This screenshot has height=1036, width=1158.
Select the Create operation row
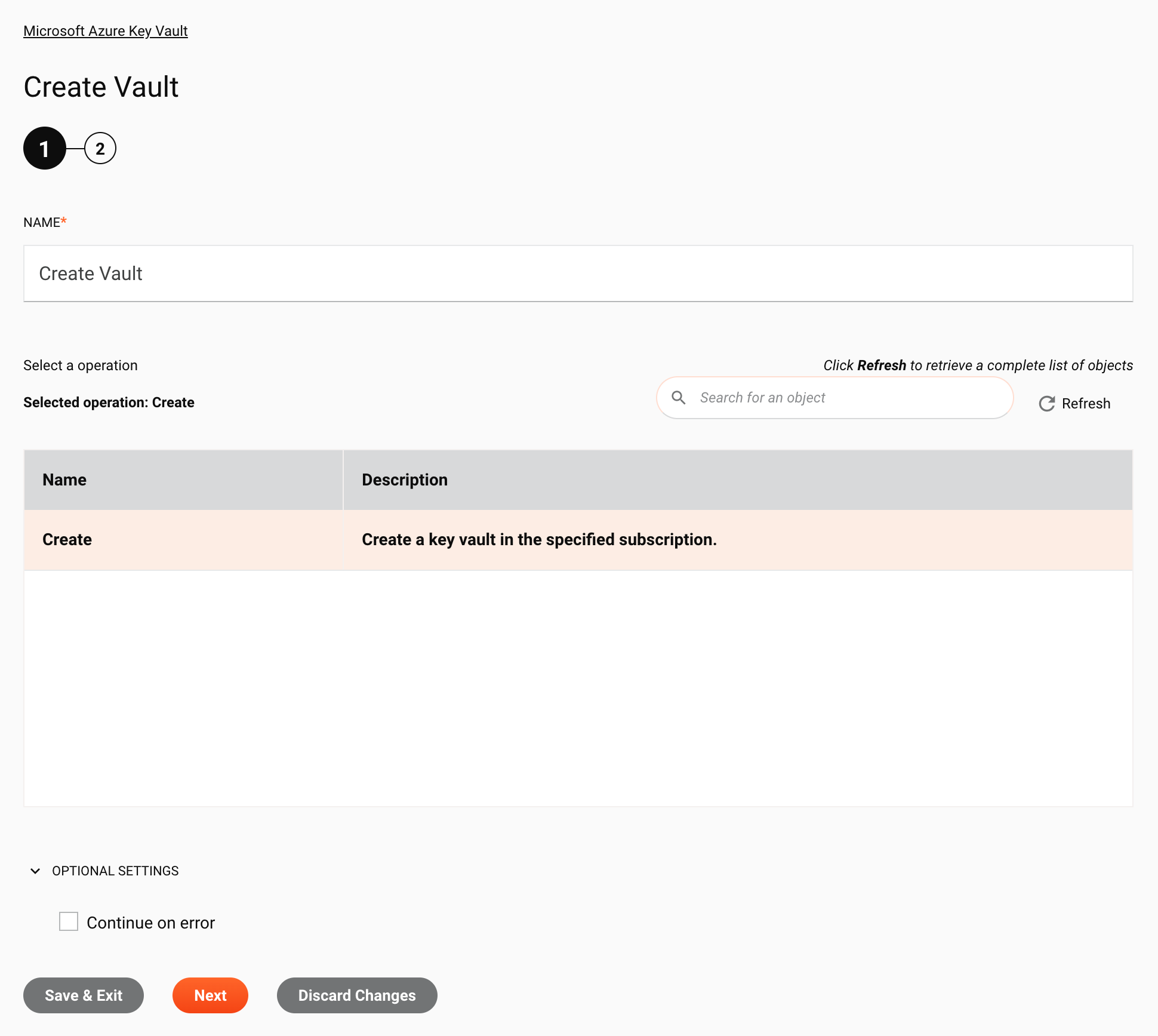(578, 540)
